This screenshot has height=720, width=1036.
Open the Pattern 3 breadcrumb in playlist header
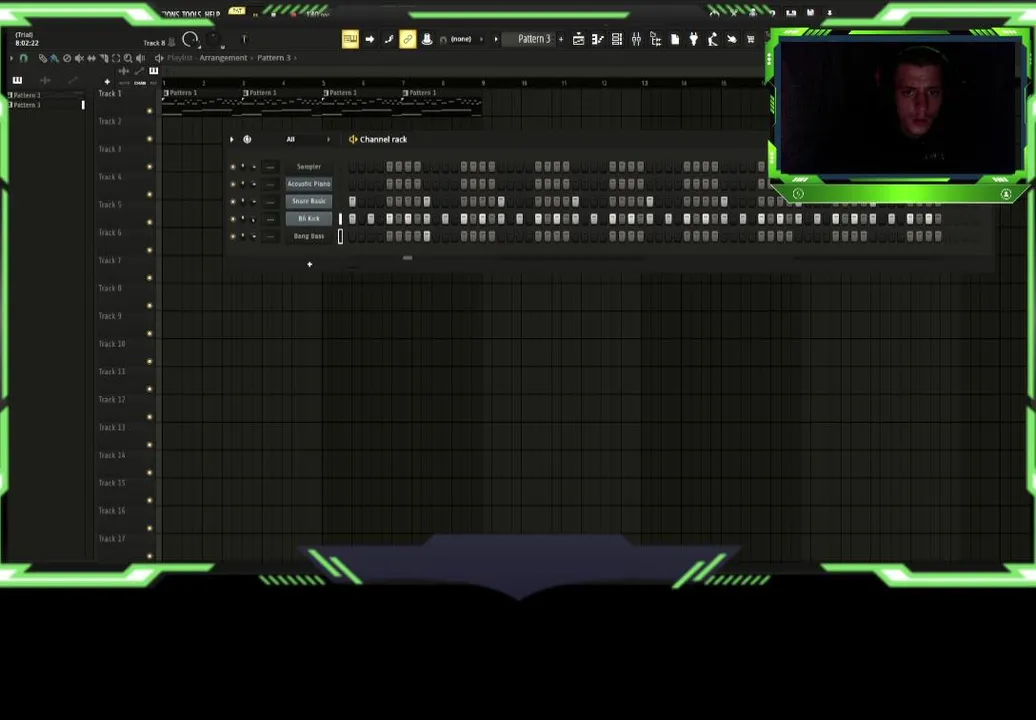coord(274,58)
